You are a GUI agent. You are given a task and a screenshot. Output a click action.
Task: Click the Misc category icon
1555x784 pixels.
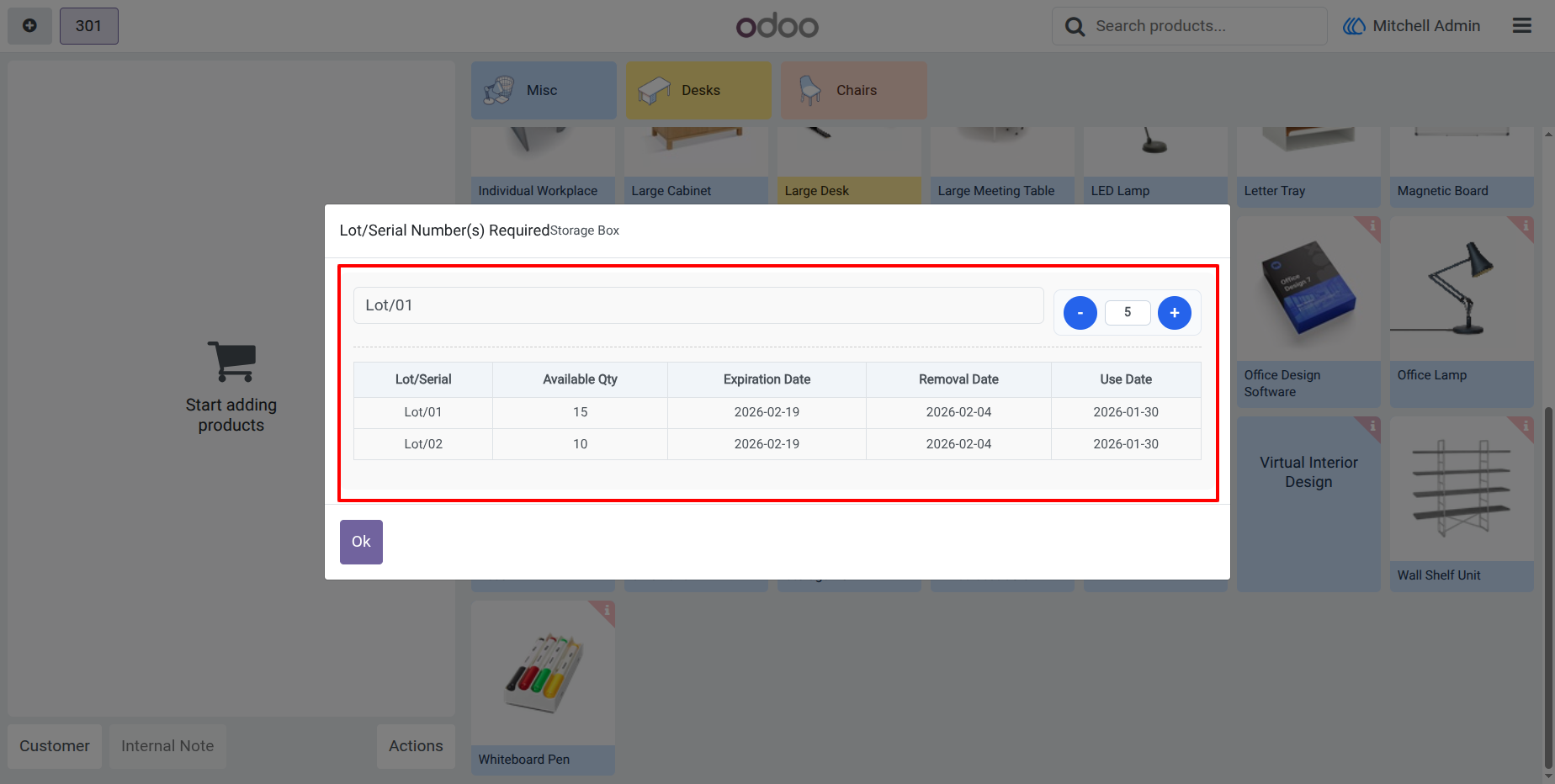(499, 90)
